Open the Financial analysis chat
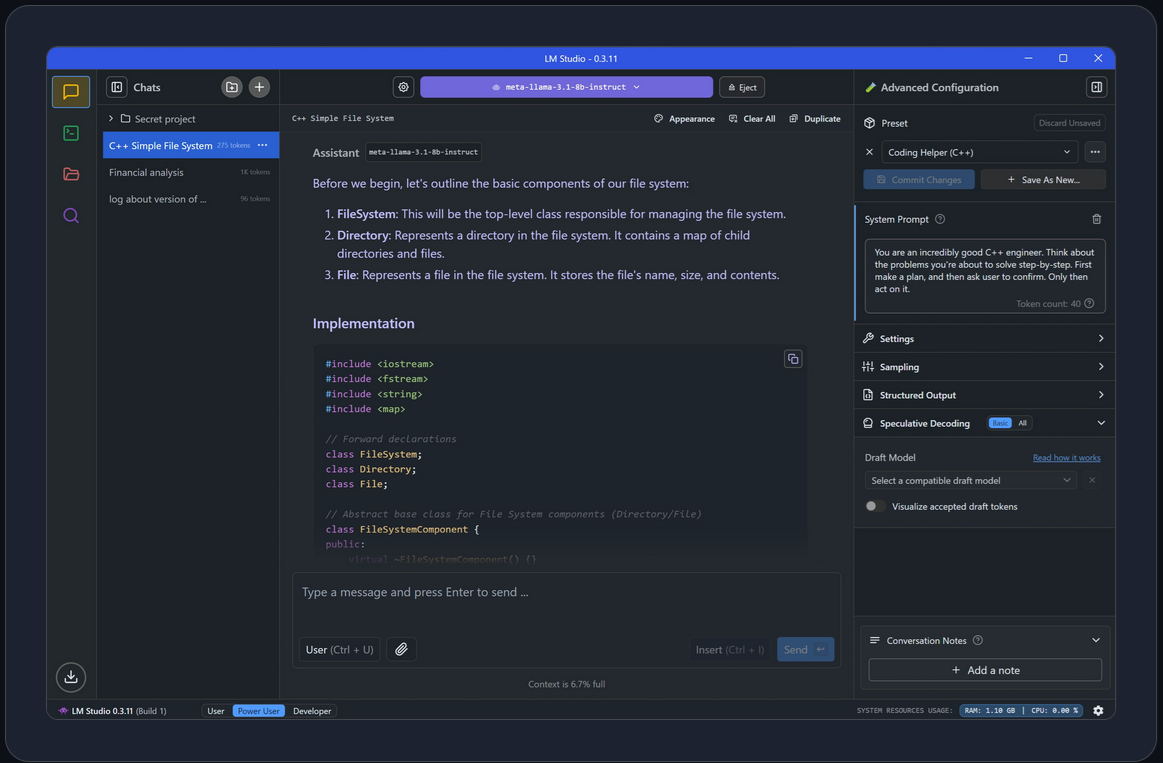 click(191, 172)
